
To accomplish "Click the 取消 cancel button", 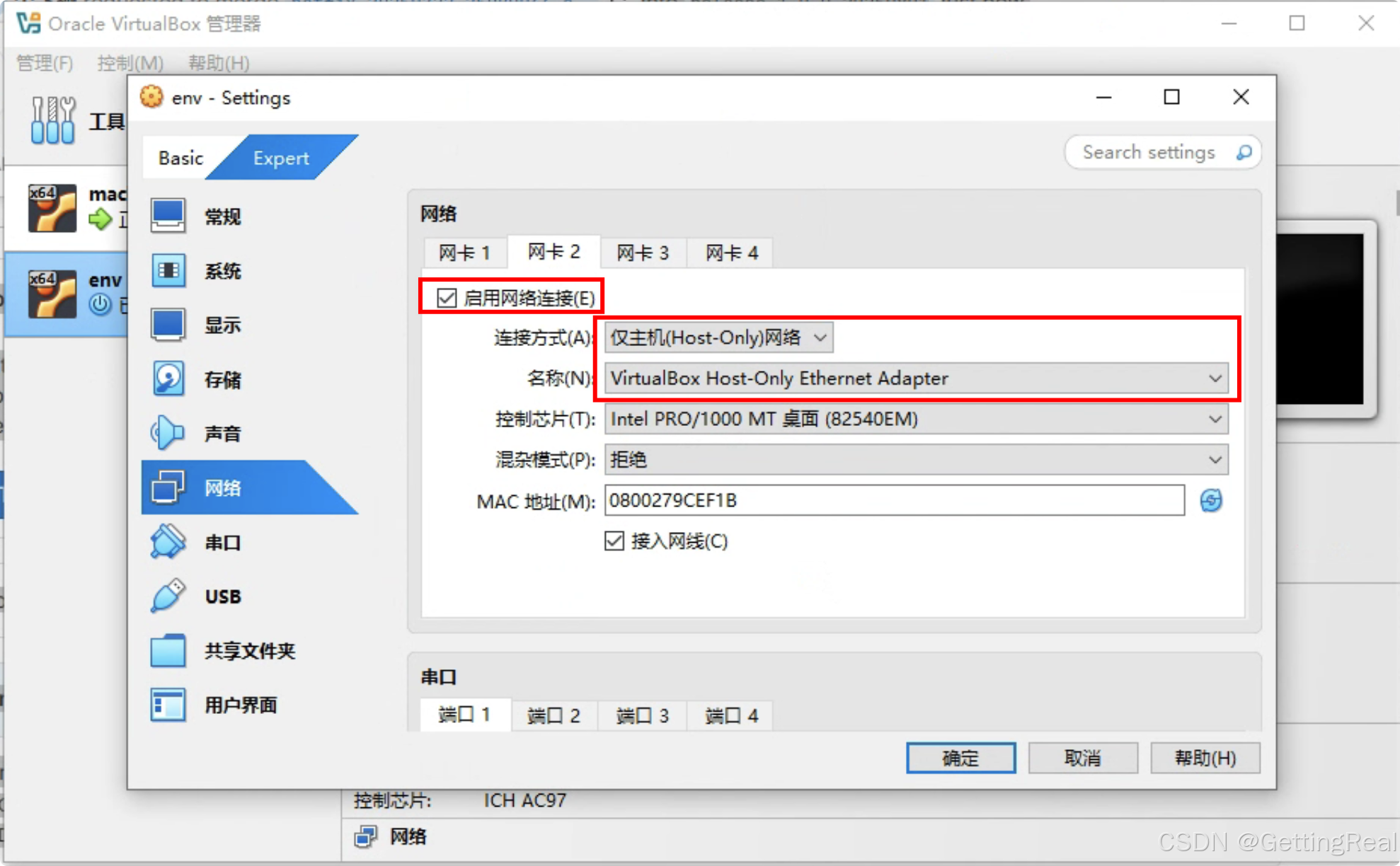I will tap(1083, 758).
